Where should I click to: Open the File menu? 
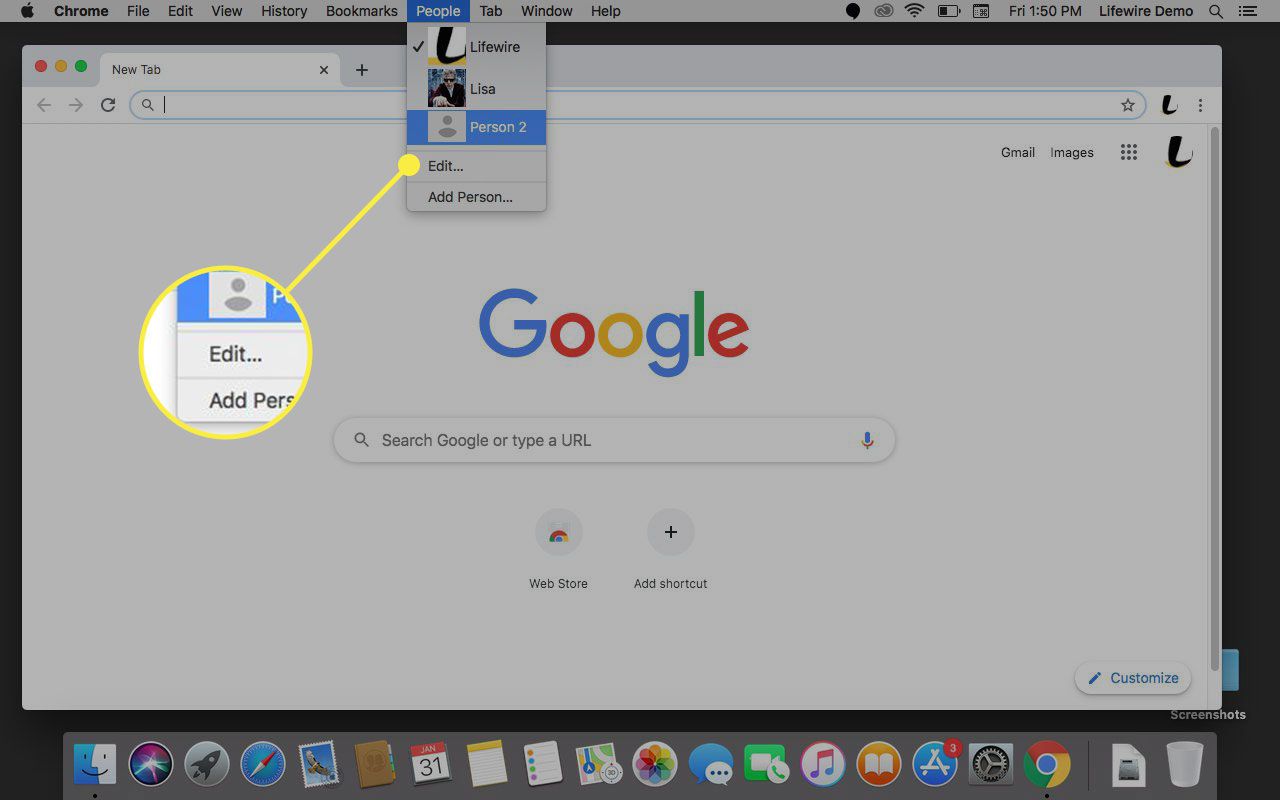(x=138, y=11)
